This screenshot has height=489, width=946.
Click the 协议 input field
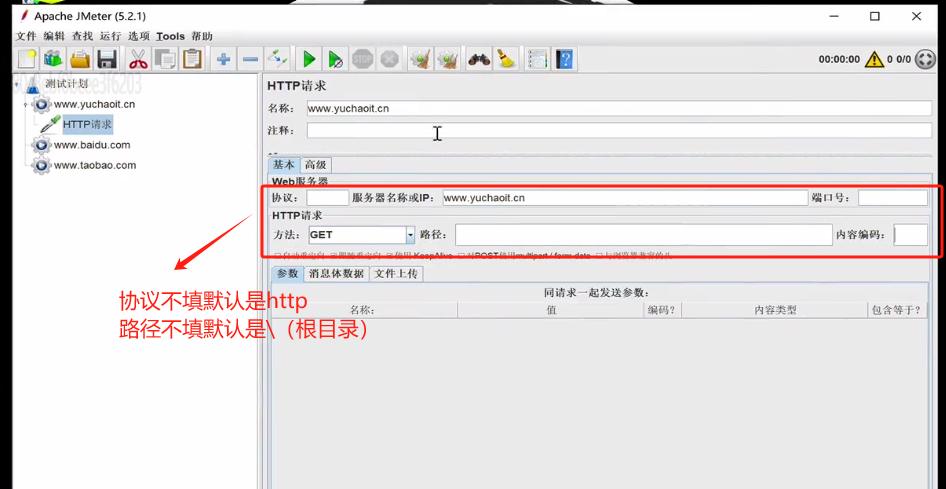328,198
